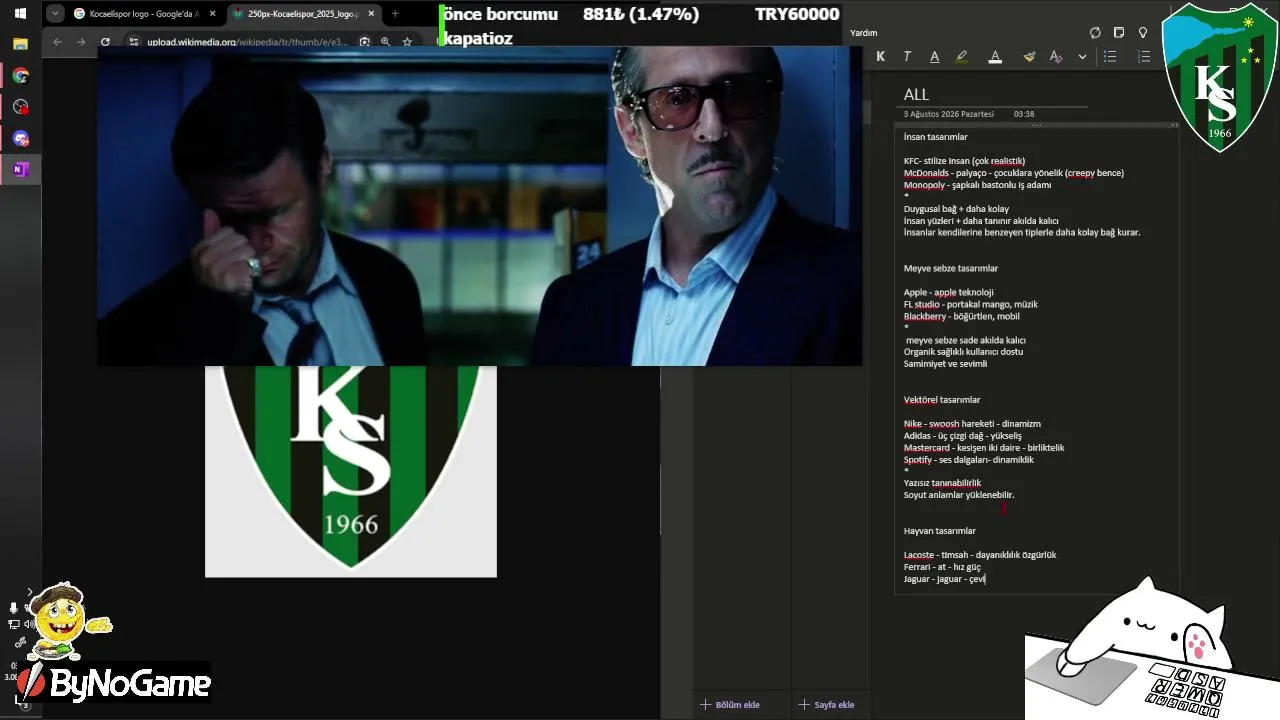Click the Adidas üç çizgi dağ line
Image resolution: width=1280 pixels, height=720 pixels.
[963, 436]
